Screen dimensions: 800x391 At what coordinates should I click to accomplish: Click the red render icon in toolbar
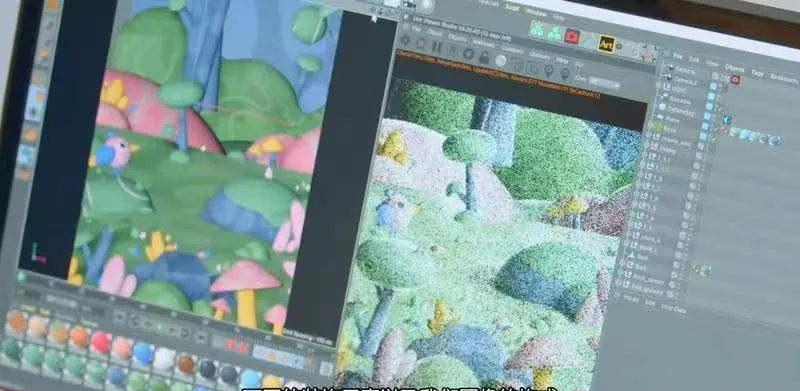pyautogui.click(x=571, y=37)
